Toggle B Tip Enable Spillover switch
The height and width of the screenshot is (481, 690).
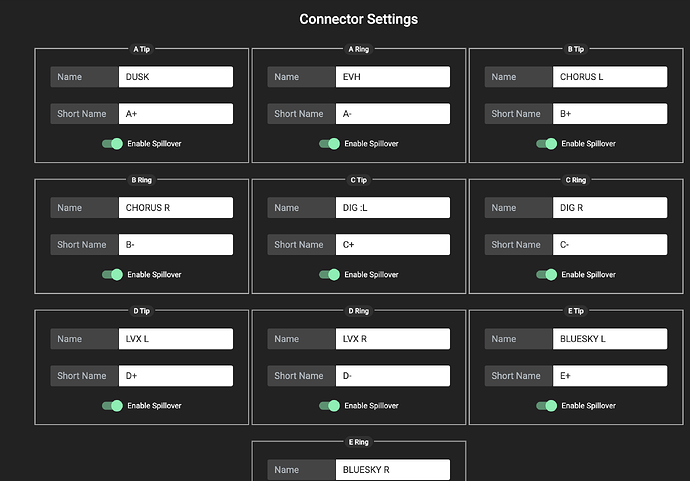(x=546, y=144)
